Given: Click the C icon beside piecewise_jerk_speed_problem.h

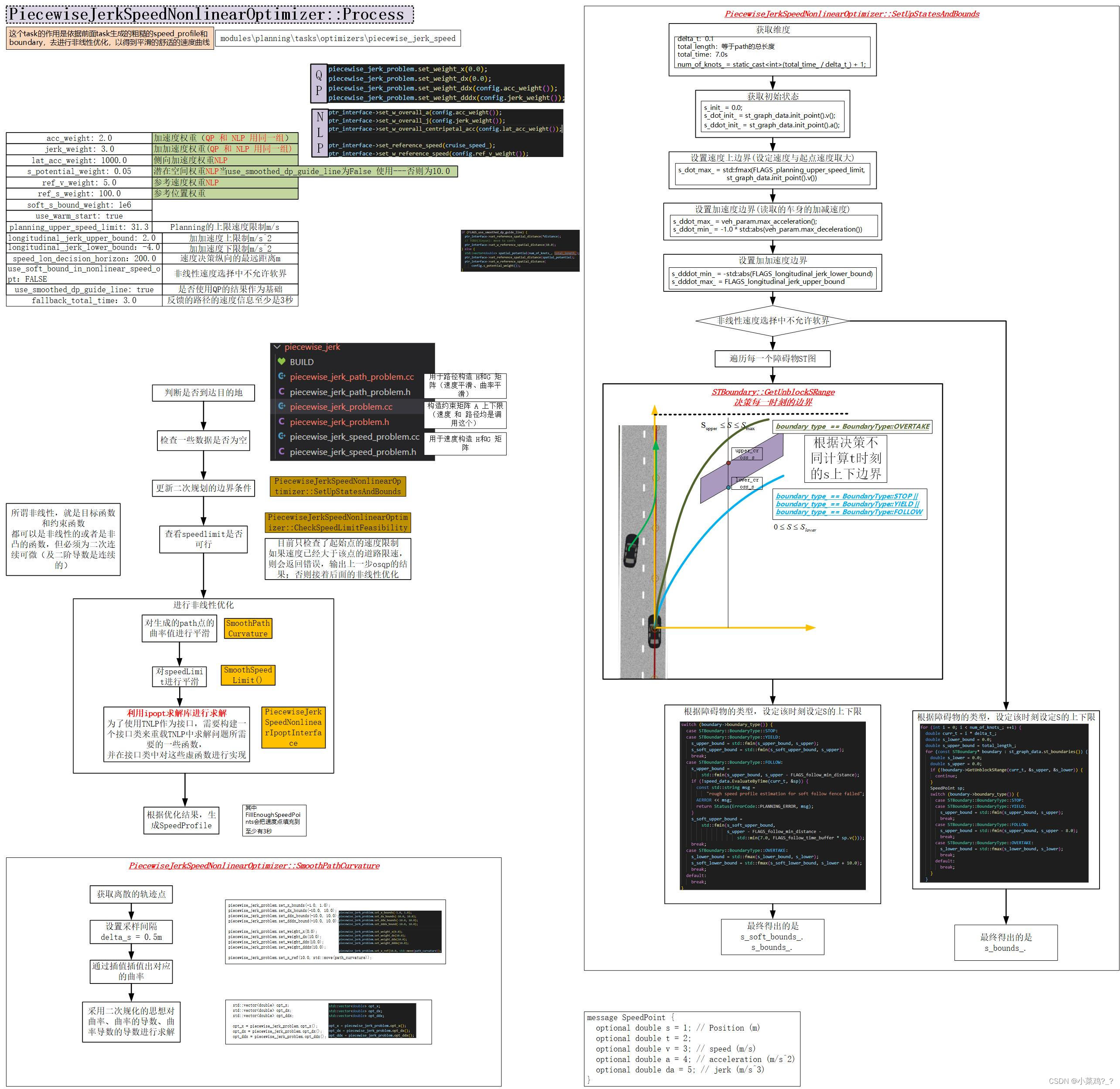Looking at the screenshot, I should click(x=281, y=451).
